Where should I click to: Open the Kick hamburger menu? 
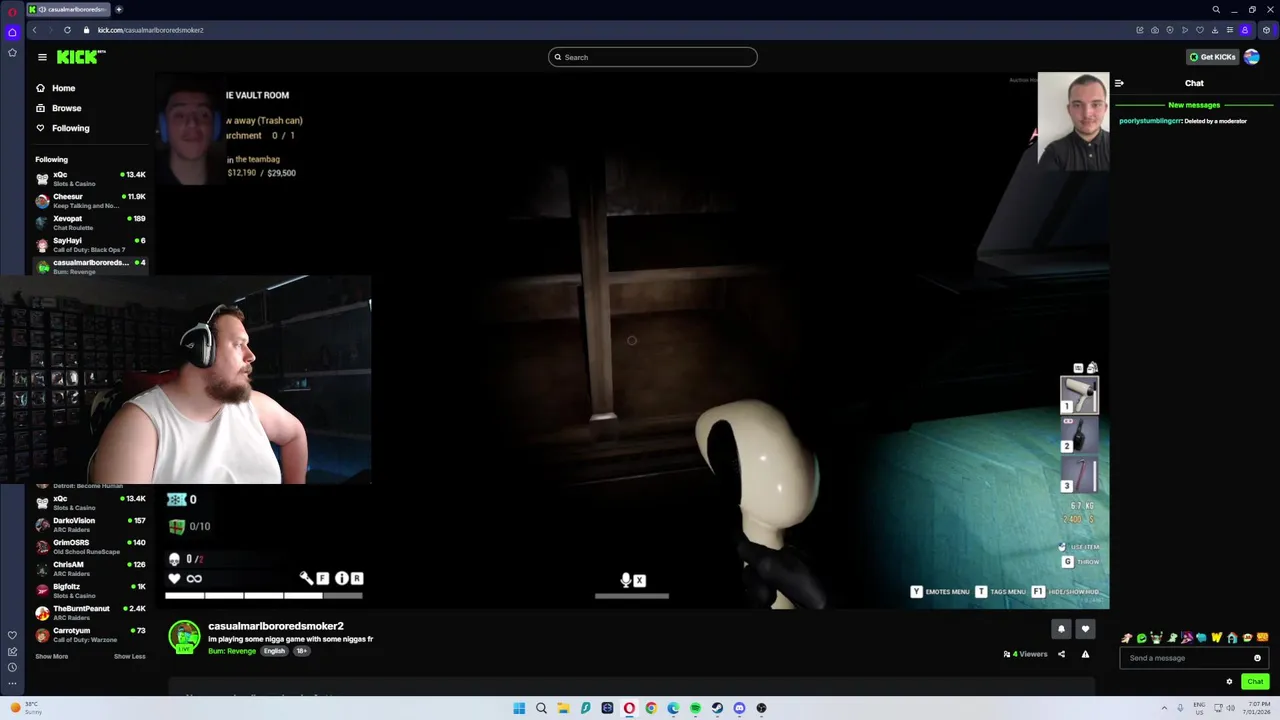[x=42, y=57]
